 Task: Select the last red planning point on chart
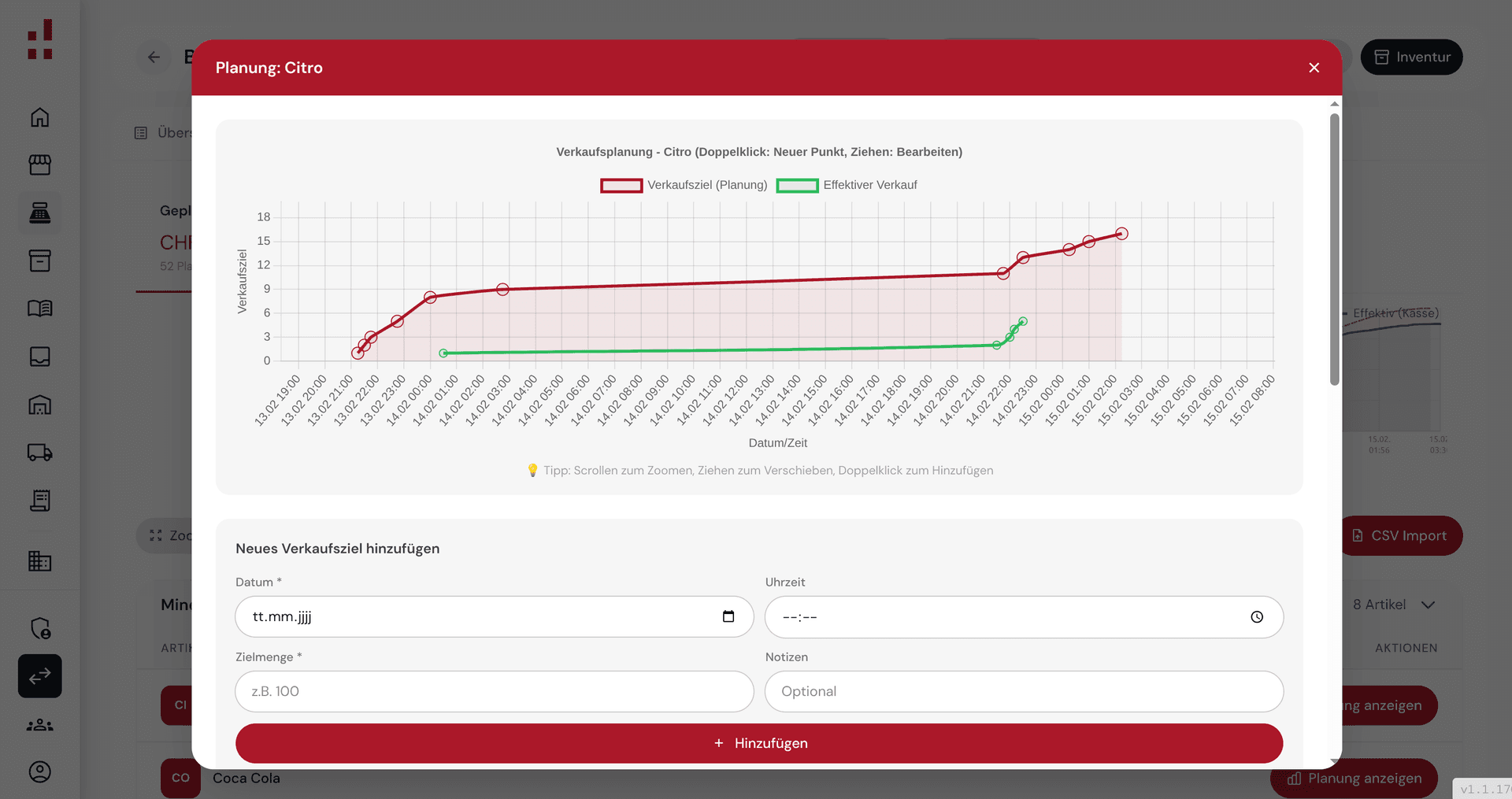point(1121,234)
